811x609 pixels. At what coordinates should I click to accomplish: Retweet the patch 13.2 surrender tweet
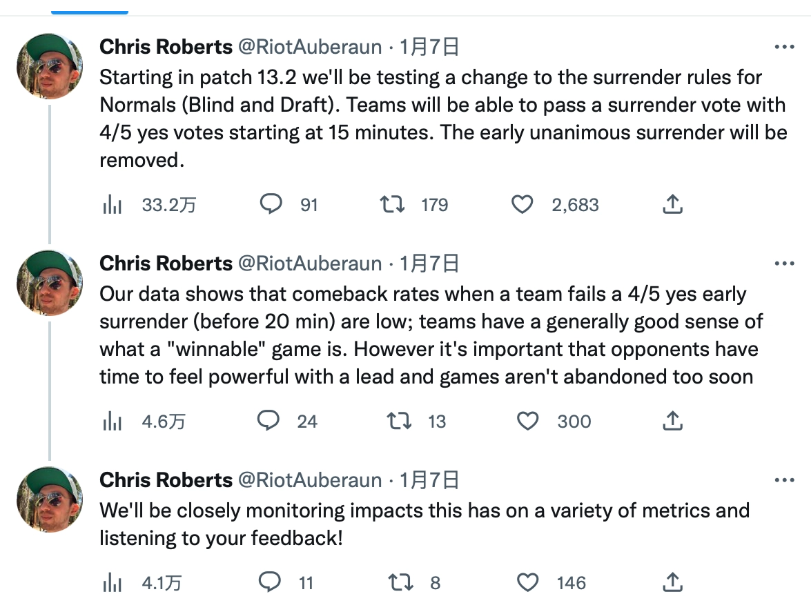(x=392, y=205)
